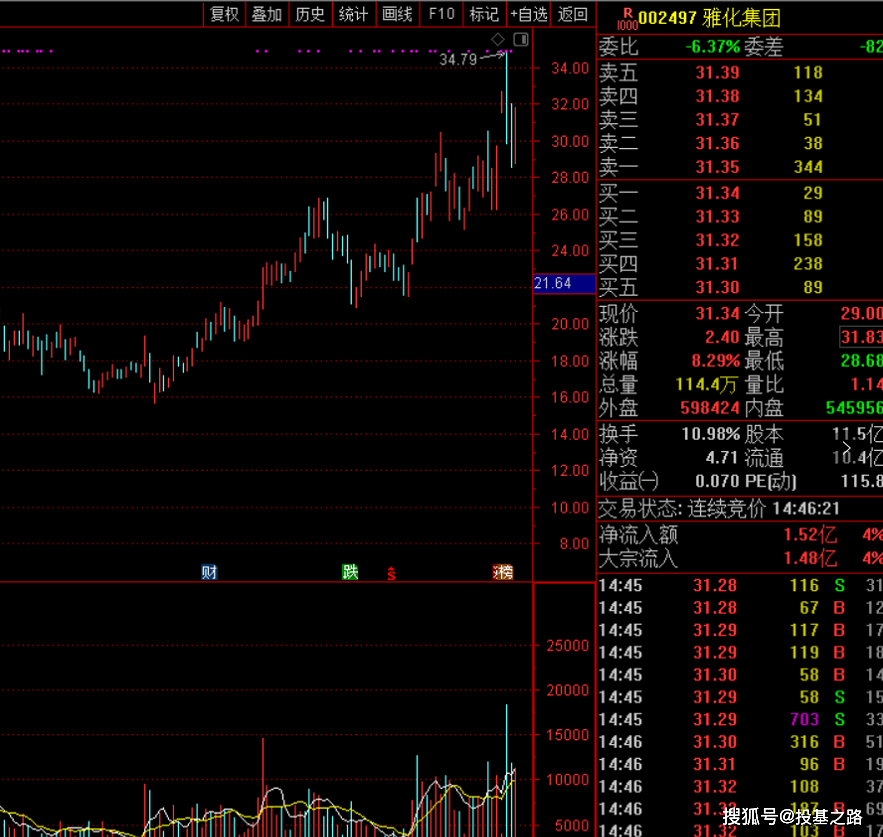Expand the arrow next to 股本 value
The image size is (883, 837).
[x=846, y=447]
